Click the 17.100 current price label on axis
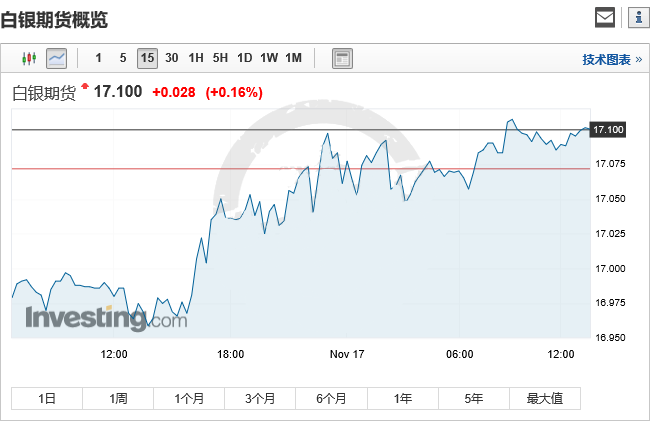The width and height of the screenshot is (651, 421). 609,130
